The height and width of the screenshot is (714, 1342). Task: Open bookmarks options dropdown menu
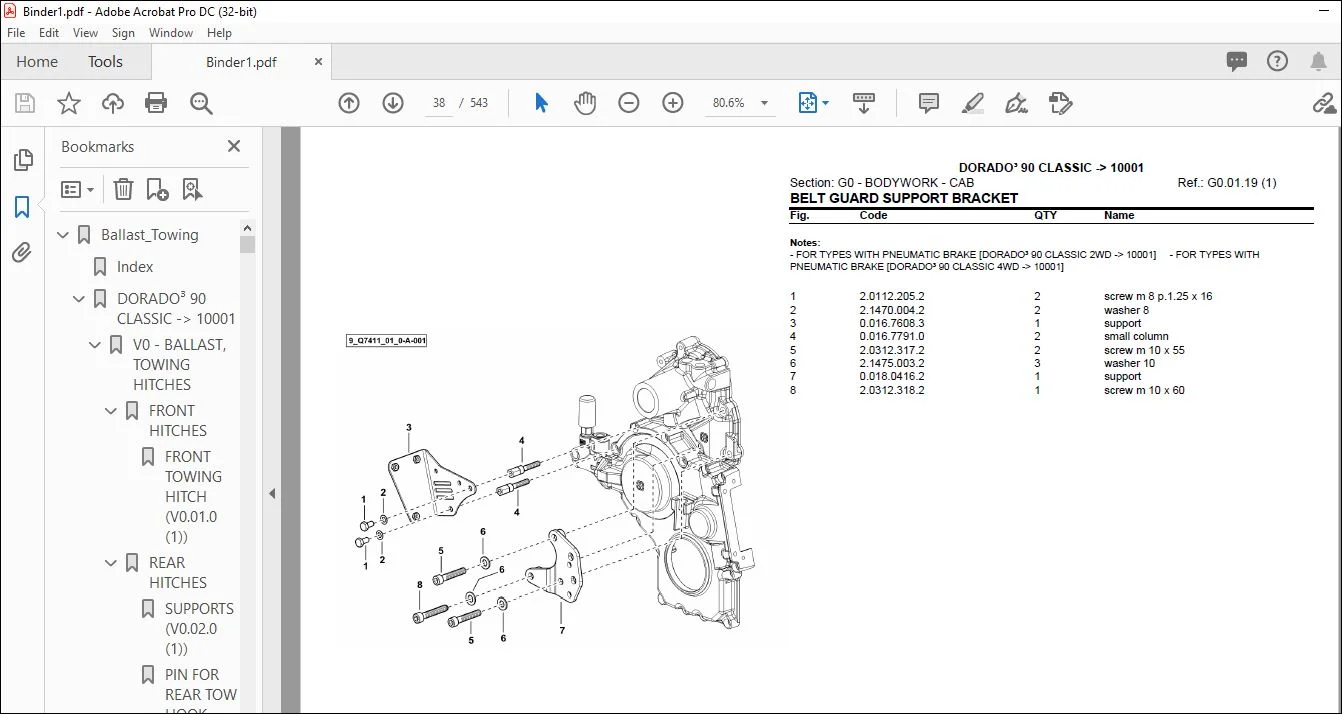point(77,189)
